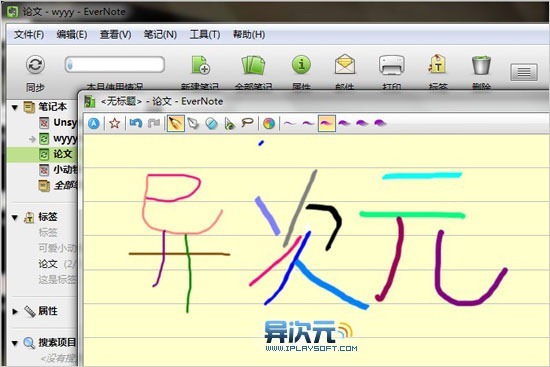Choose the highlighted third stroke width
The height and width of the screenshot is (367, 550).
pyautogui.click(x=327, y=124)
